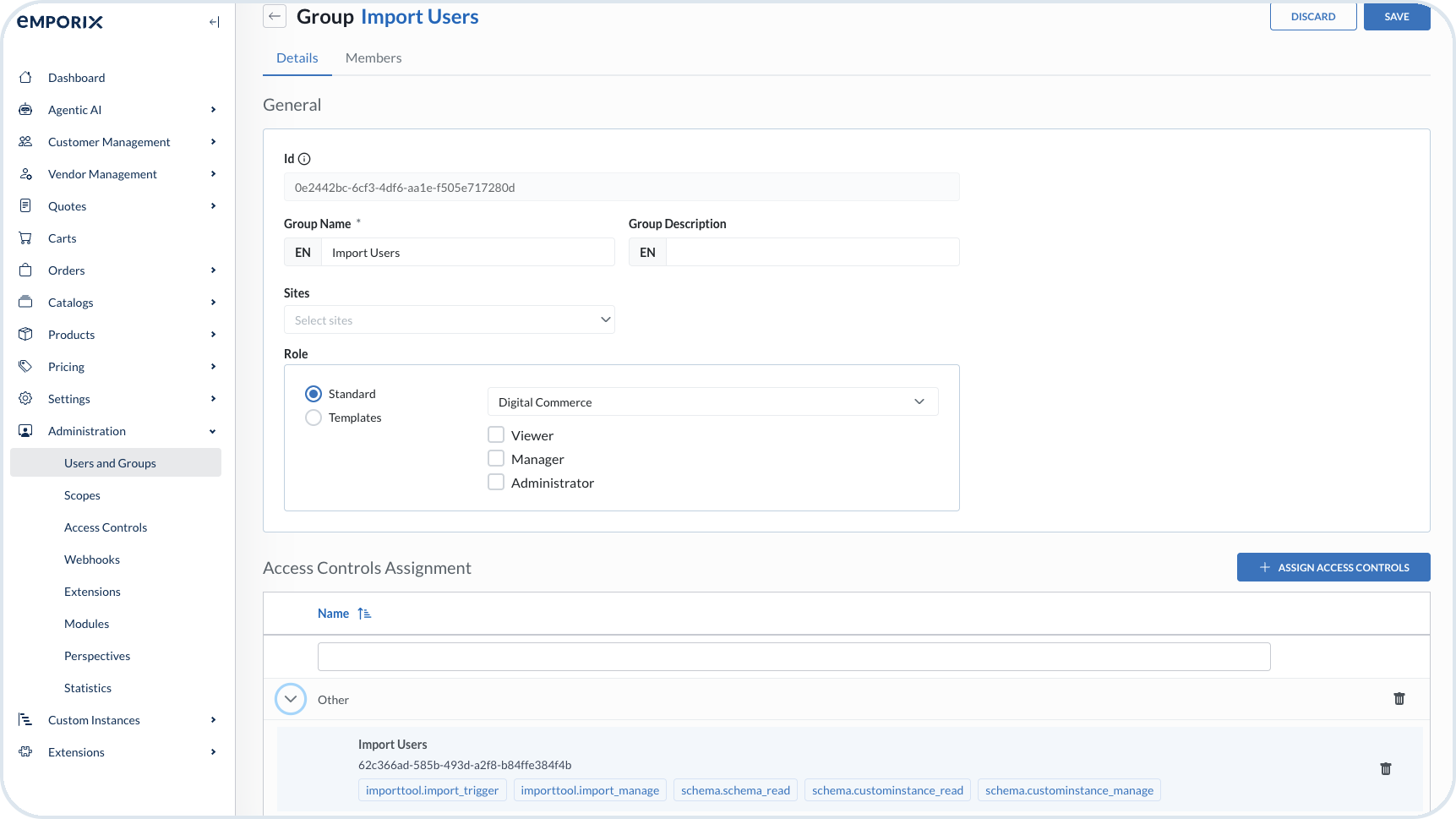This screenshot has width=1456, height=819.
Task: Click the Save button
Action: (x=1397, y=16)
